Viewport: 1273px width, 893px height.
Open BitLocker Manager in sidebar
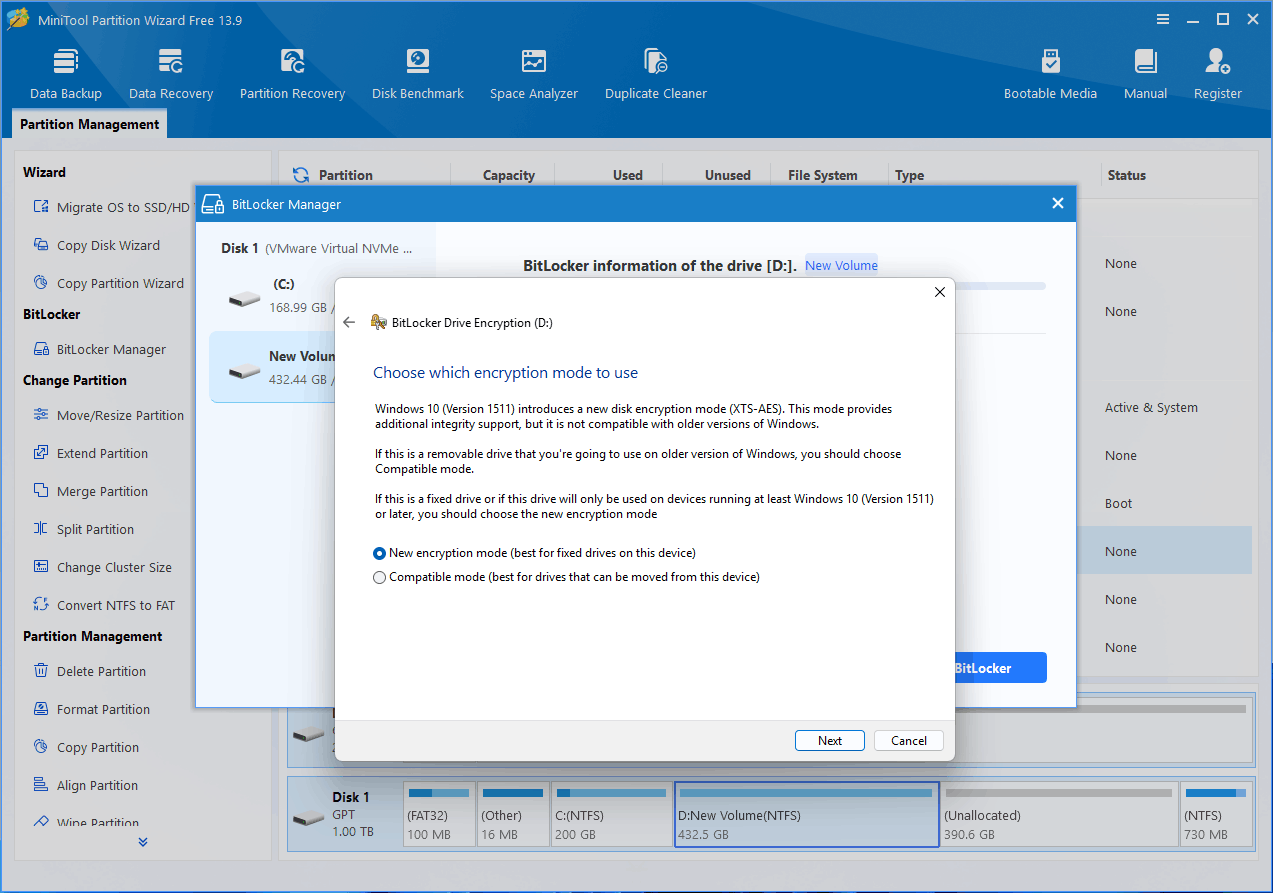99,349
